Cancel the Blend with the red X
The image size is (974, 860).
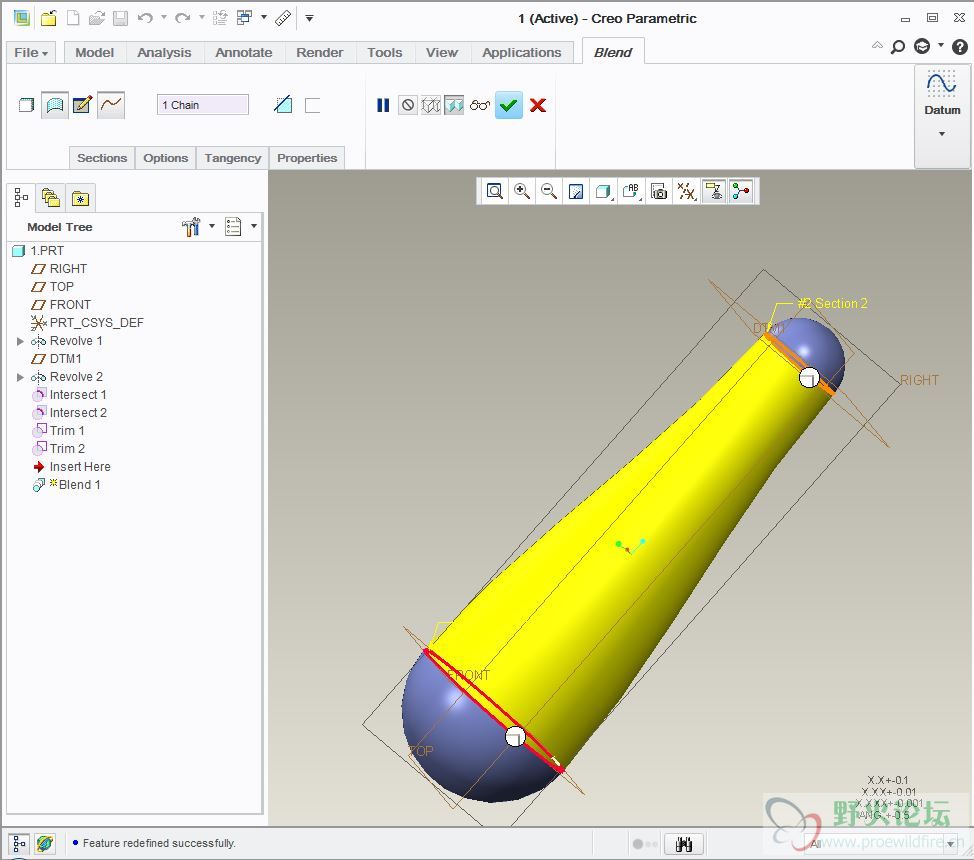538,105
